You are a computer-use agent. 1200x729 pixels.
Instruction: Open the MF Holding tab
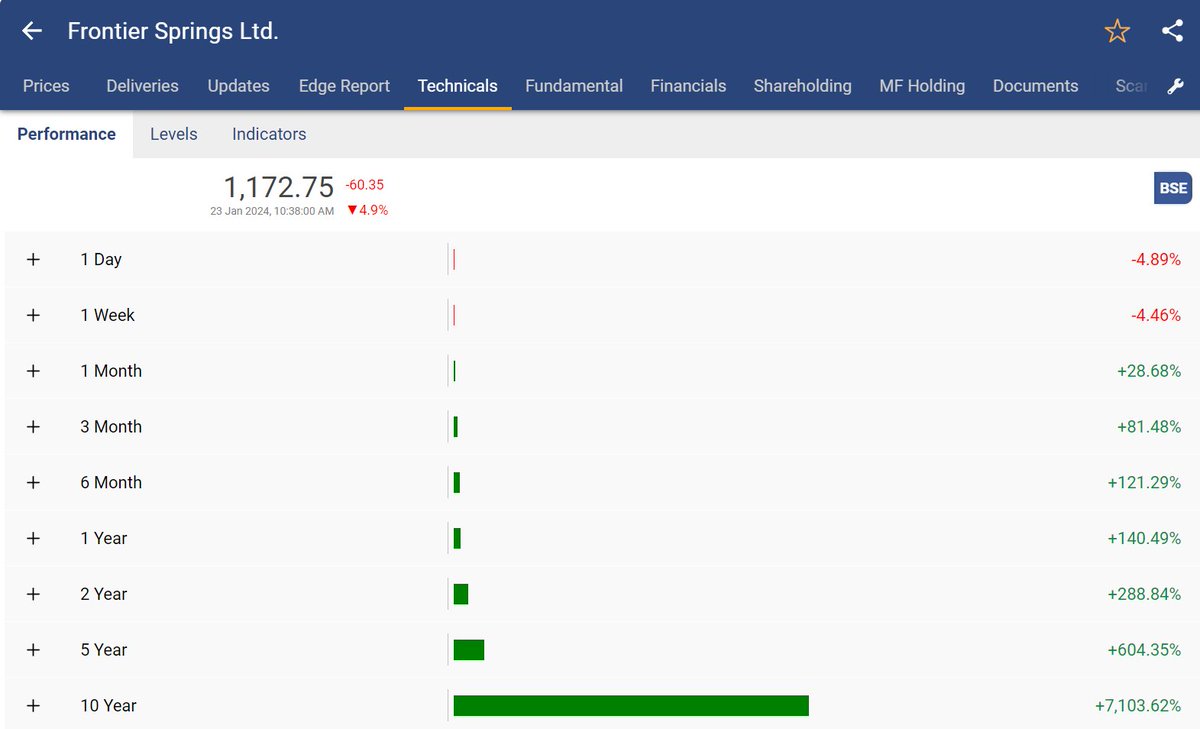pos(922,86)
